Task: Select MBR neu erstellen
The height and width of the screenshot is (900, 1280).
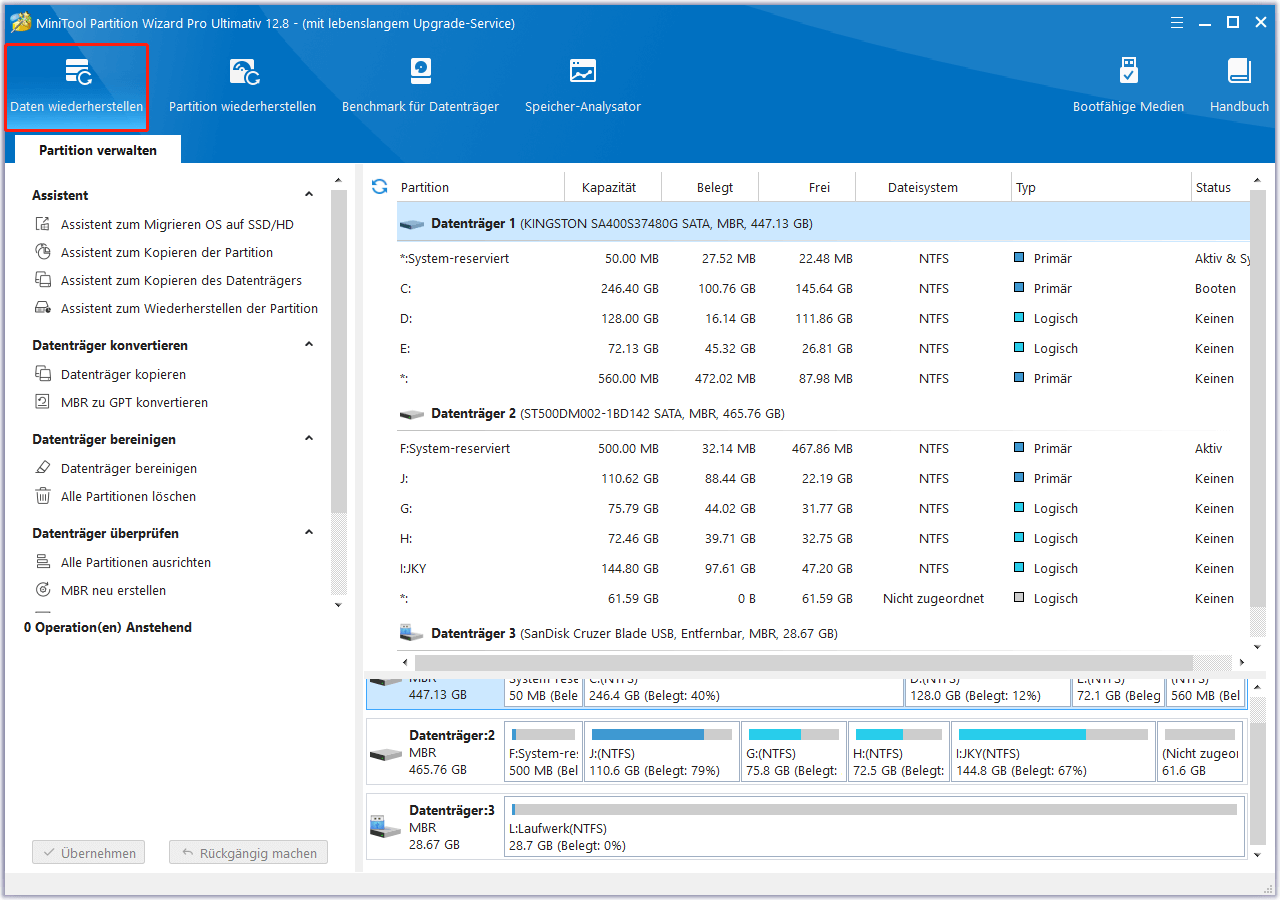Action: point(101,591)
